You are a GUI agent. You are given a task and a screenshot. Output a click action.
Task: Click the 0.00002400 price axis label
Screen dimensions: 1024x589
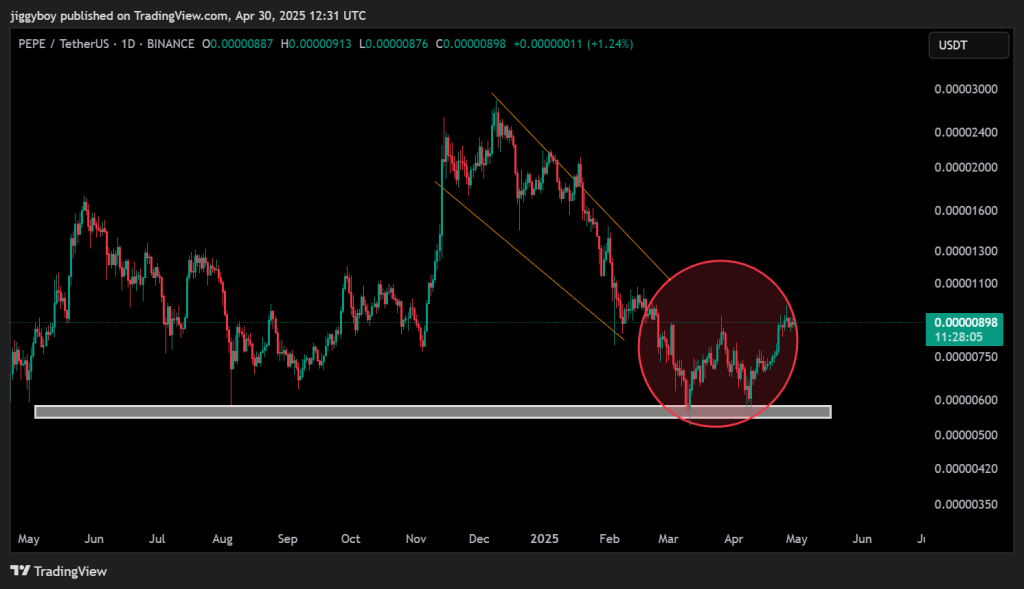tap(966, 133)
